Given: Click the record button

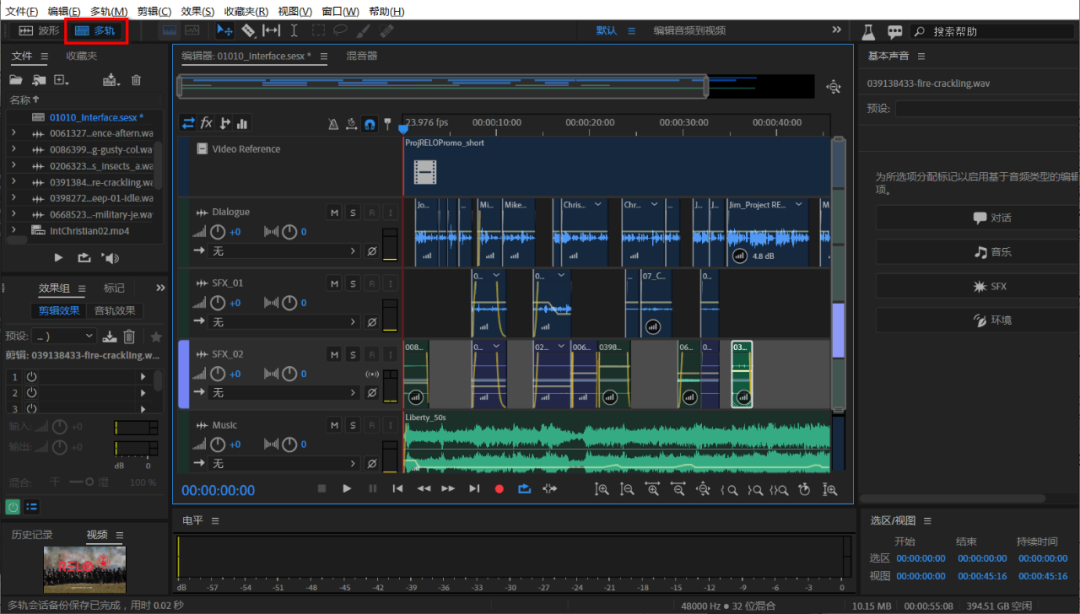Looking at the screenshot, I should point(499,489).
